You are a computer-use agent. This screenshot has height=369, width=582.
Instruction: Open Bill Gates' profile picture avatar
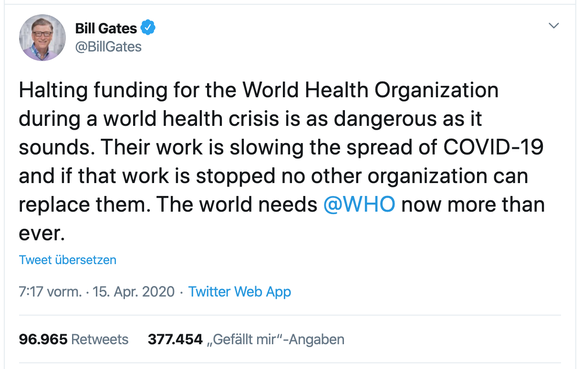pos(42,37)
